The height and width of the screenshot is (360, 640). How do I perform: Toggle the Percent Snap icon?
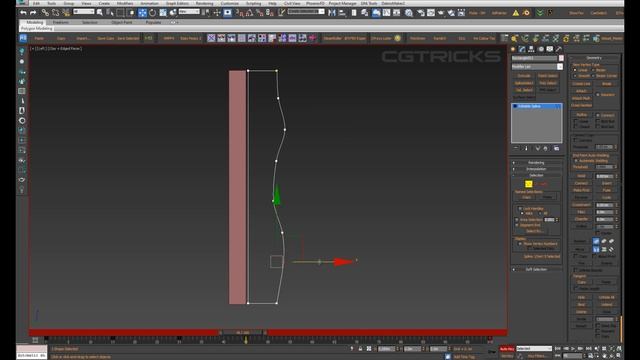[x=260, y=13]
